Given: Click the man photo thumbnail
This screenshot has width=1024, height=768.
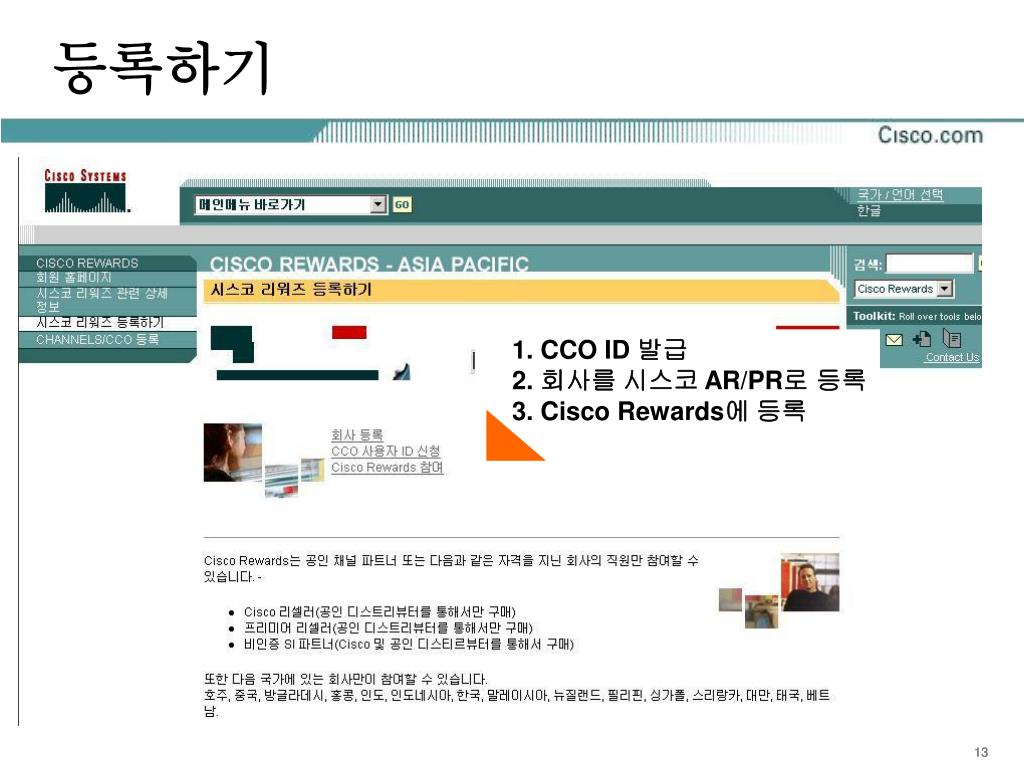Looking at the screenshot, I should tap(810, 582).
